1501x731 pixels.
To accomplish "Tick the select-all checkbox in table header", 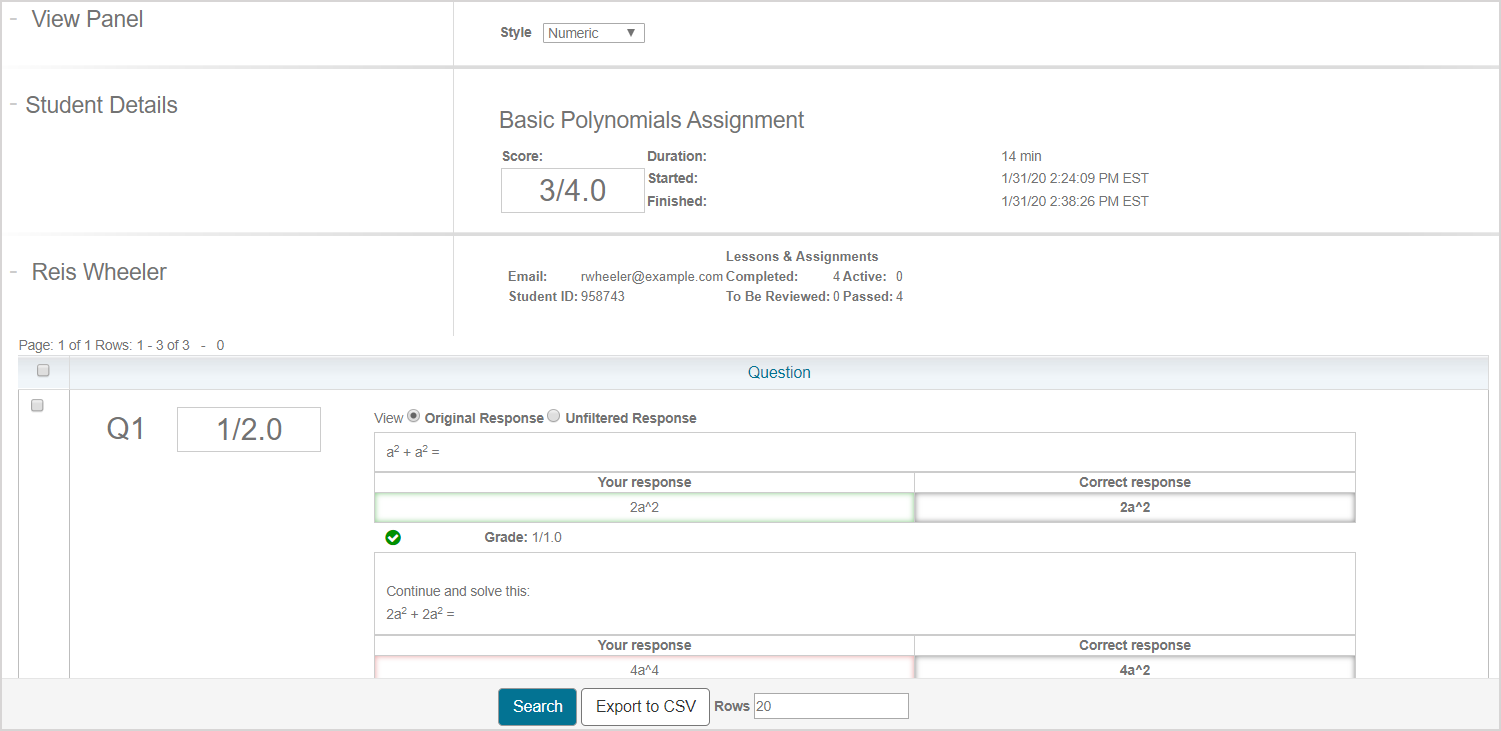I will click(43, 371).
